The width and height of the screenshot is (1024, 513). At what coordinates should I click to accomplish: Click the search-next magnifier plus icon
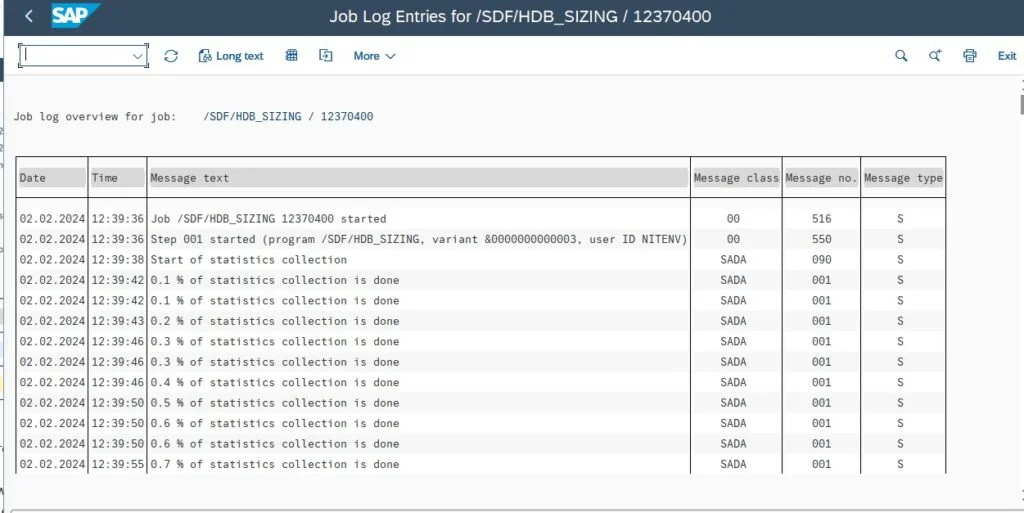click(x=935, y=56)
